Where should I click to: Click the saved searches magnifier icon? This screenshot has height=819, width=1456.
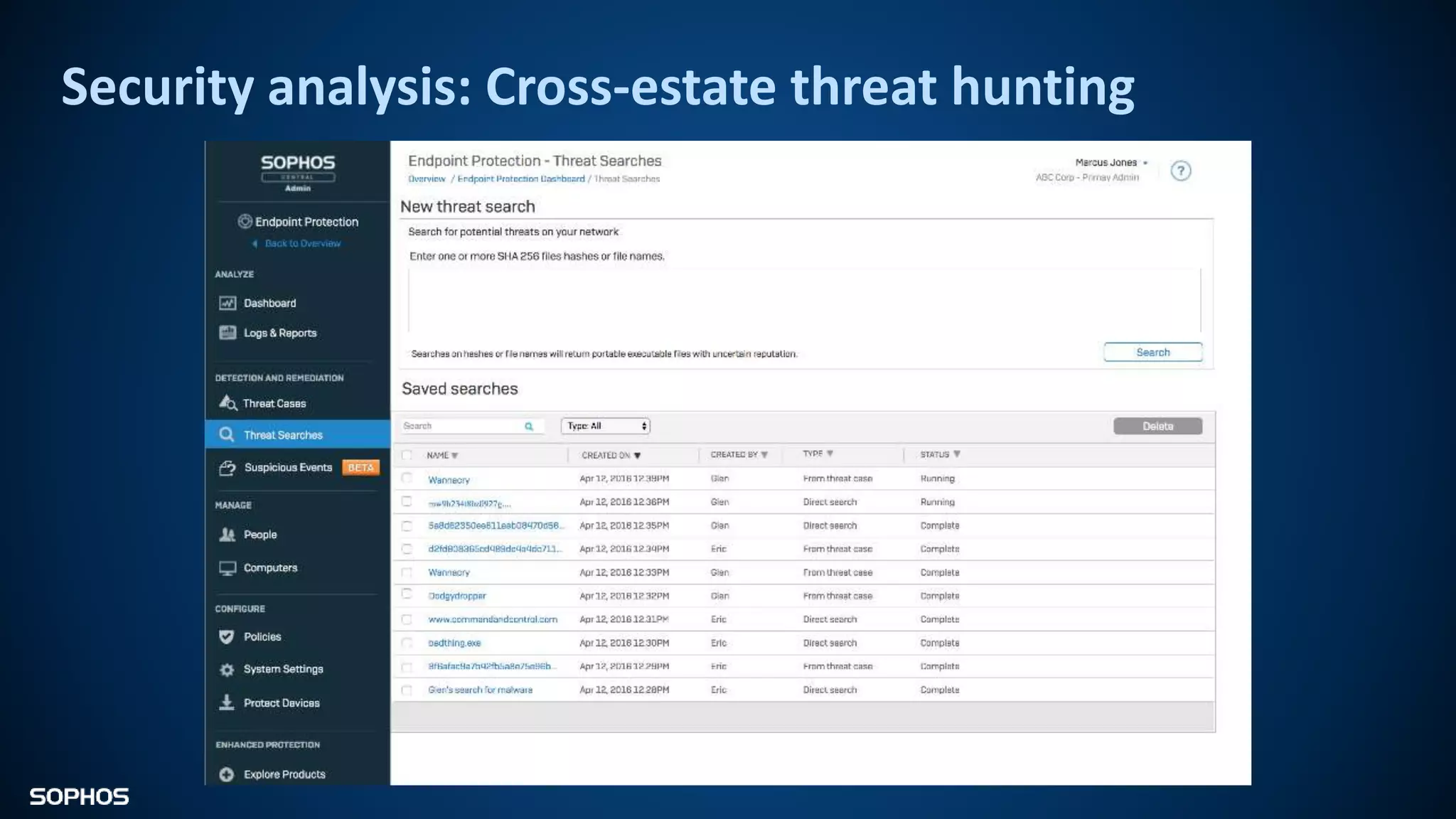tap(529, 427)
